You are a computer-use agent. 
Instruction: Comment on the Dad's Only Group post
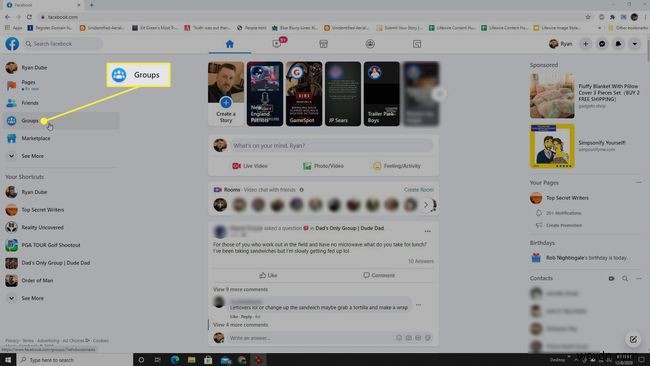click(x=379, y=275)
